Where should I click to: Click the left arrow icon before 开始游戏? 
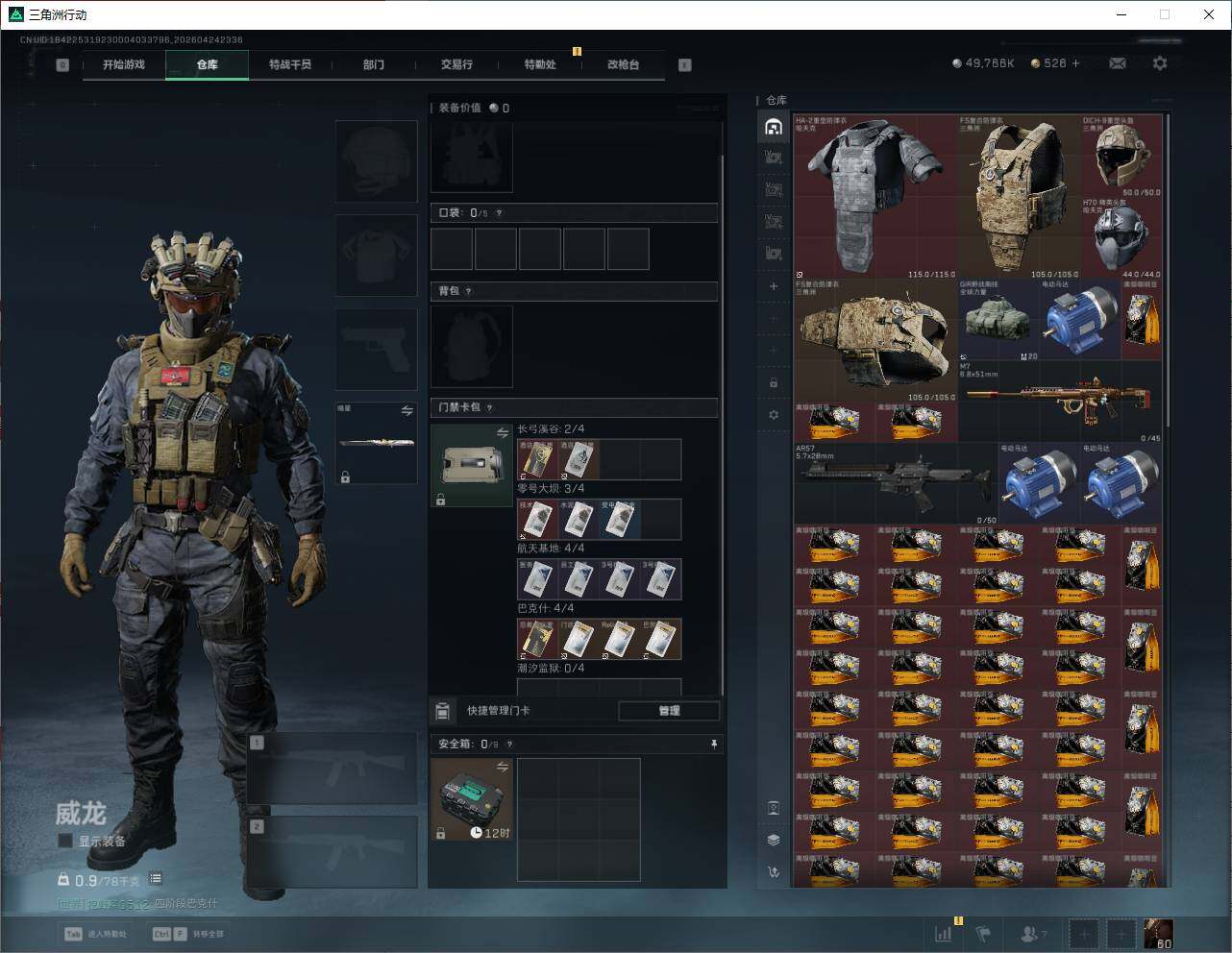62,65
